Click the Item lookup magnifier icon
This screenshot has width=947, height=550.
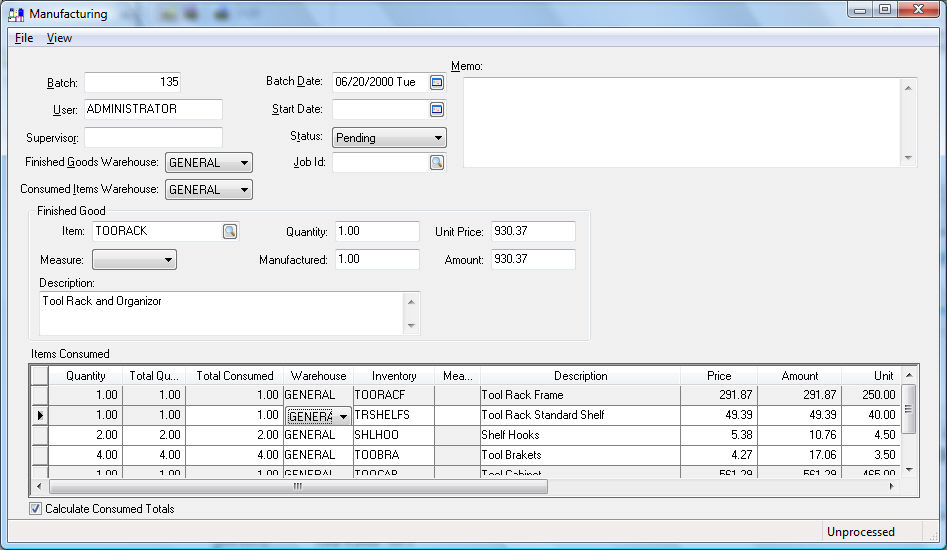click(x=230, y=231)
